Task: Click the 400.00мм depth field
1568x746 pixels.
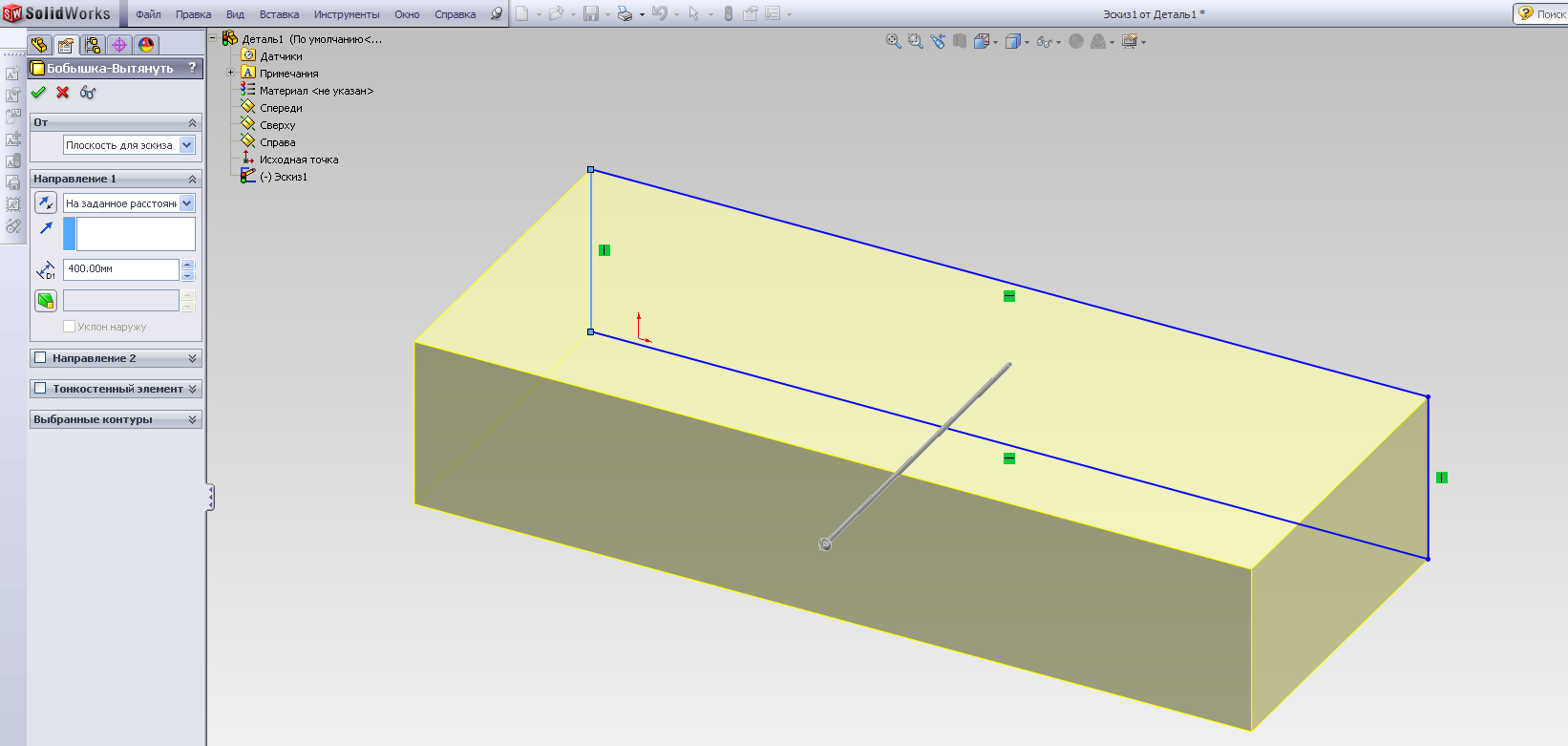Action: coord(121,269)
